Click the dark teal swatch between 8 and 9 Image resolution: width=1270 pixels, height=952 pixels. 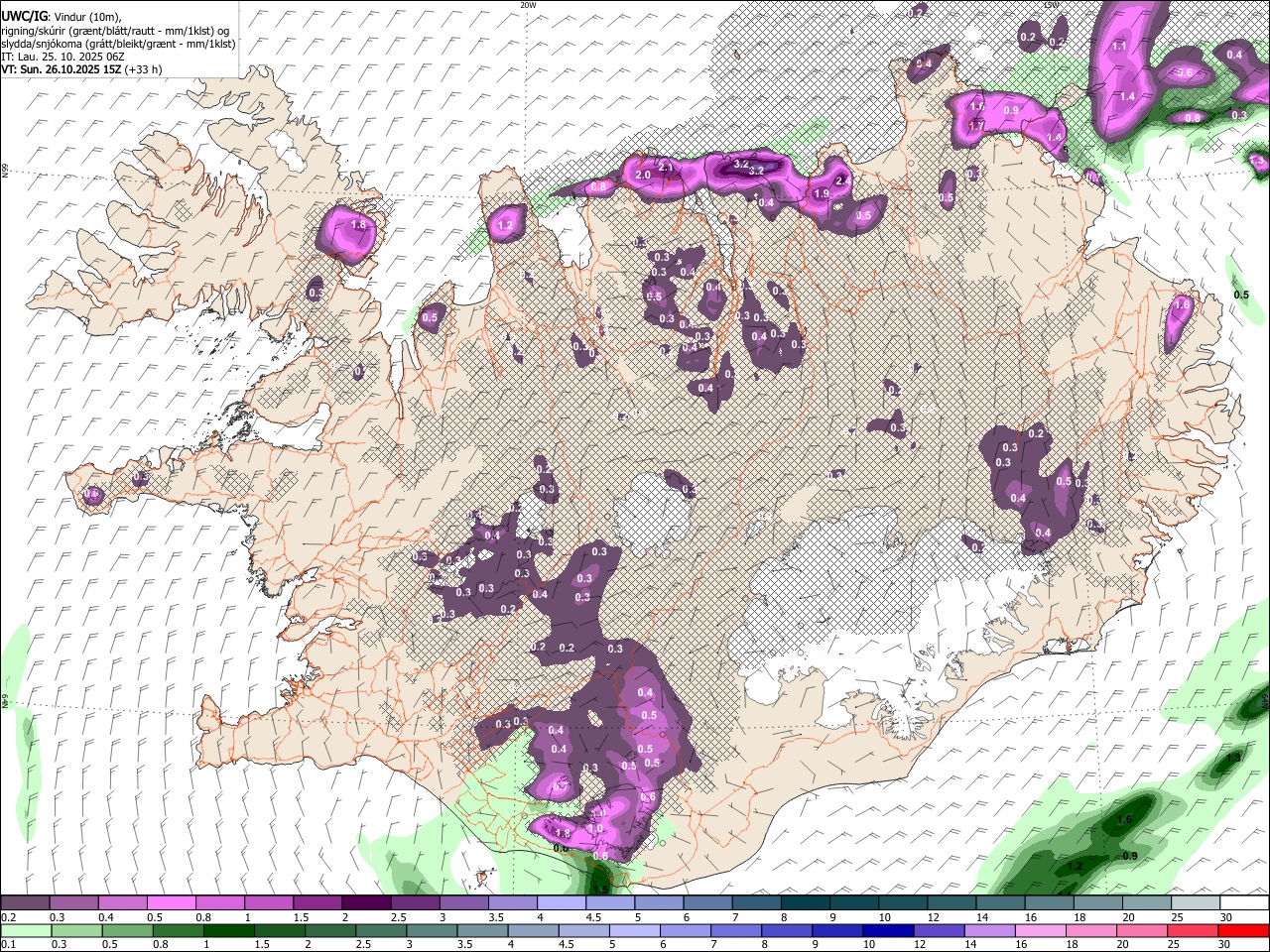point(805,903)
